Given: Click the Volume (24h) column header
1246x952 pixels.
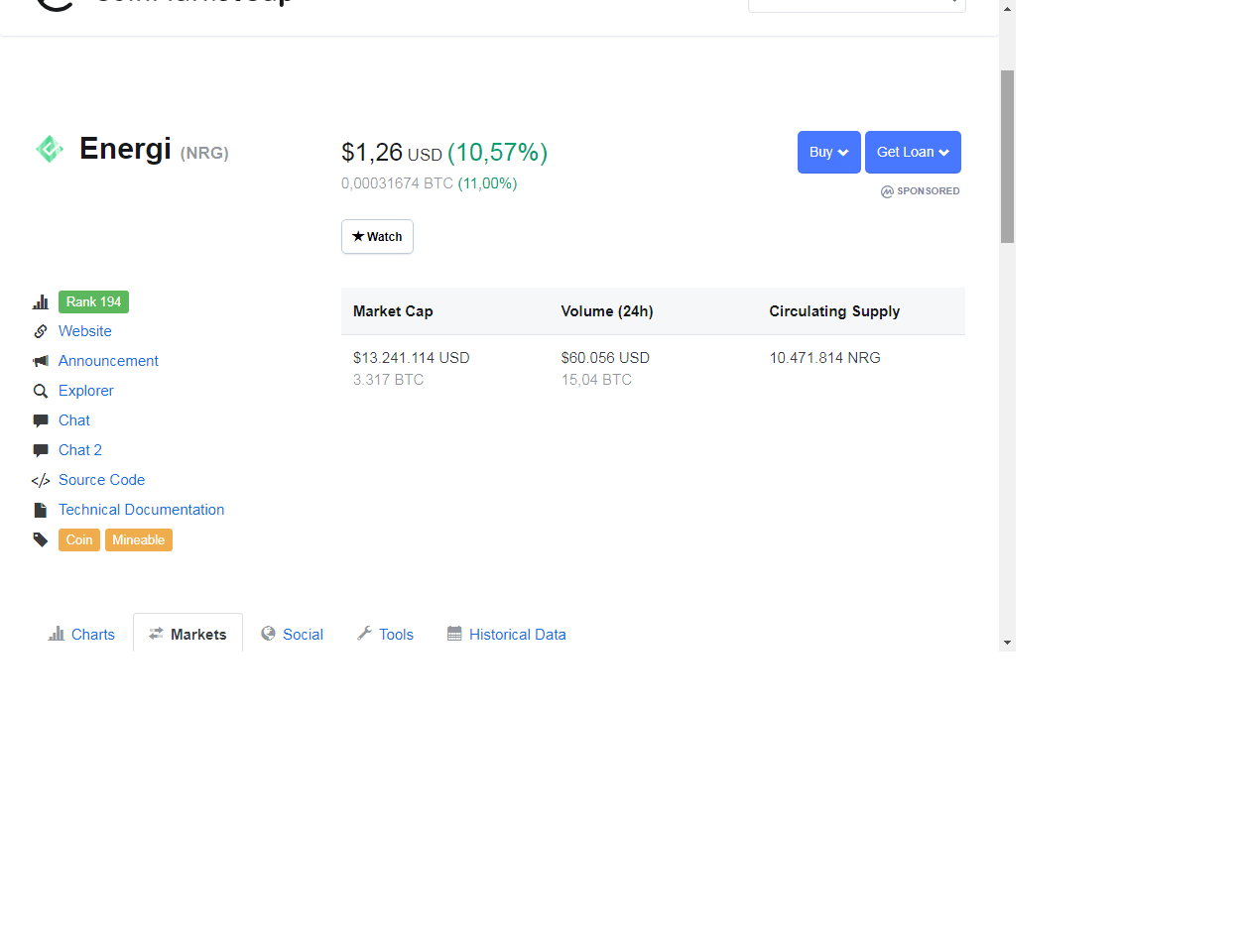Looking at the screenshot, I should click(x=607, y=311).
